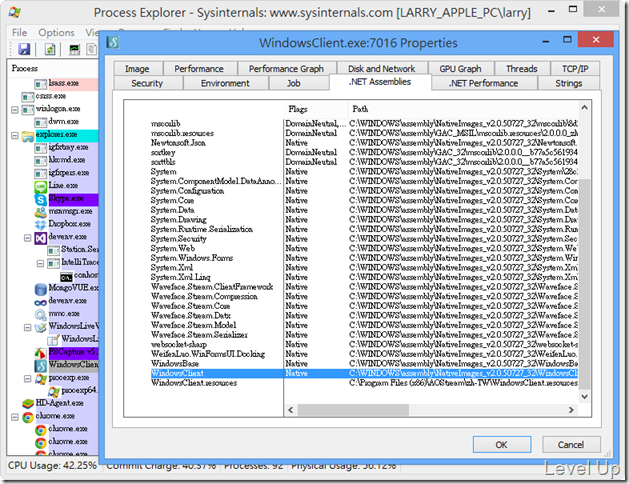Select the conhost console icon

pos(66,277)
